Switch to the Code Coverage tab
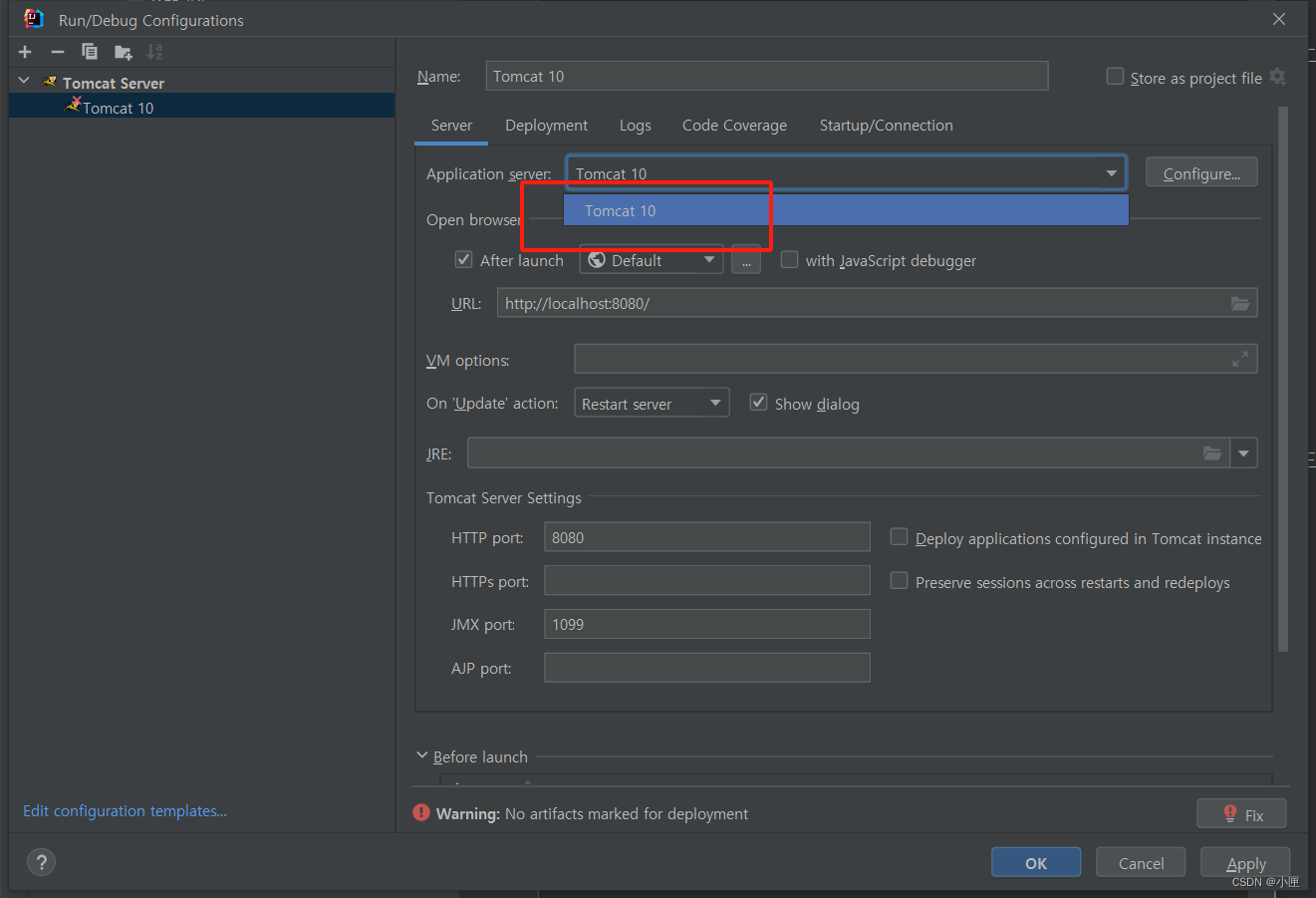 734,126
